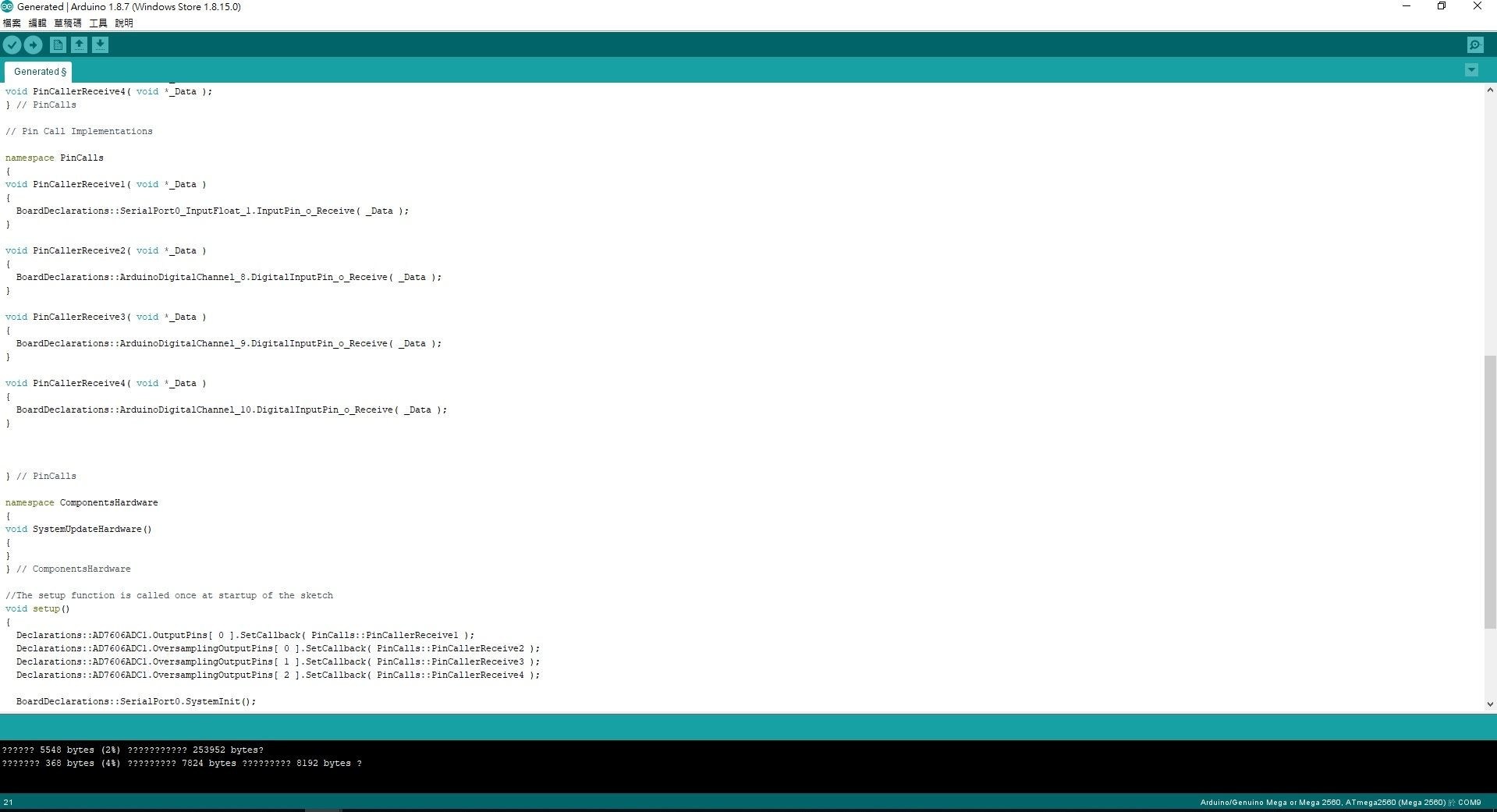
Task: Click the scrollbar down arrow
Action: tap(1490, 704)
